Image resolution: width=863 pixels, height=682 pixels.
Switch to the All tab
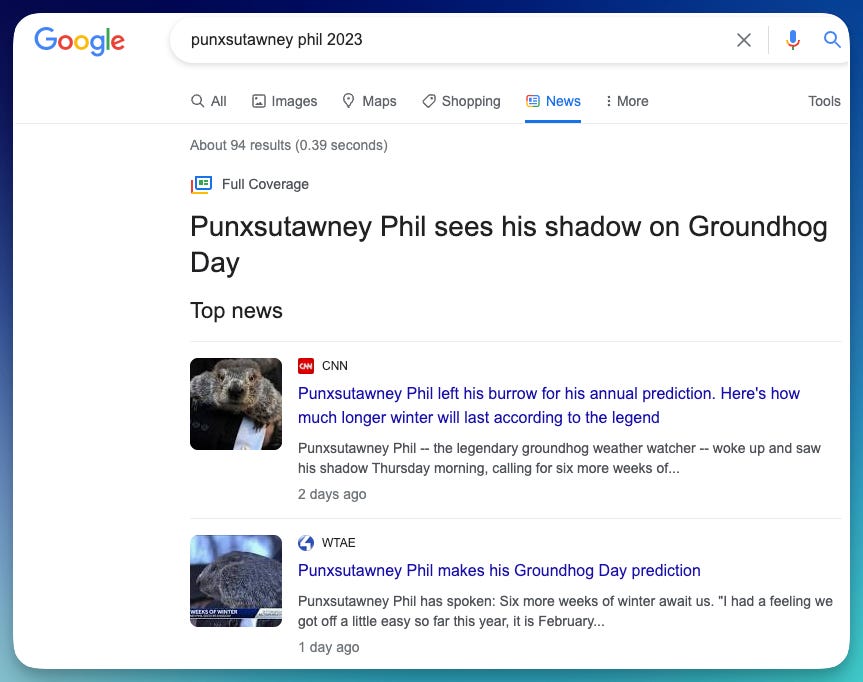(209, 101)
